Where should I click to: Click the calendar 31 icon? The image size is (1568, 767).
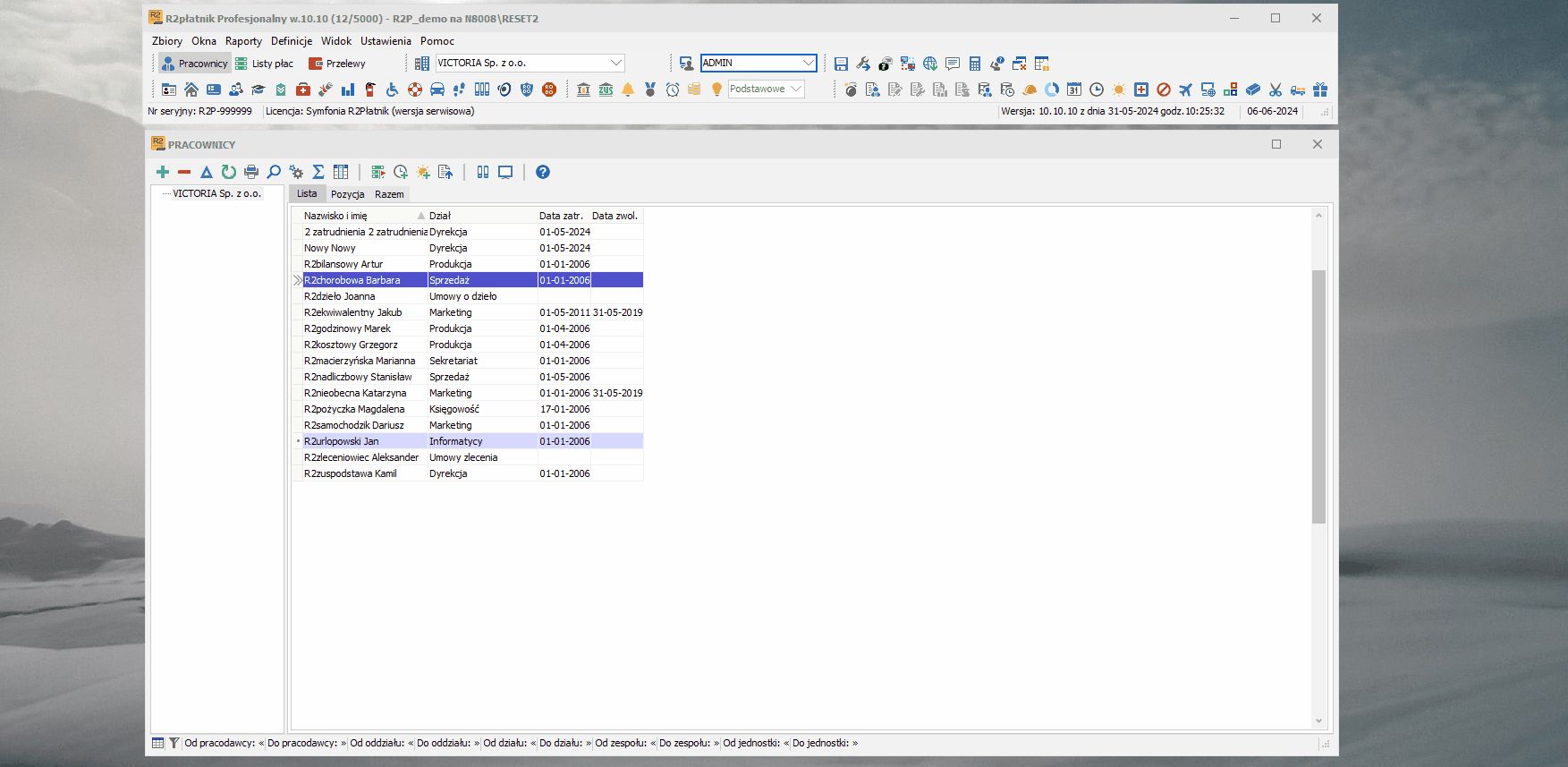coord(1074,89)
